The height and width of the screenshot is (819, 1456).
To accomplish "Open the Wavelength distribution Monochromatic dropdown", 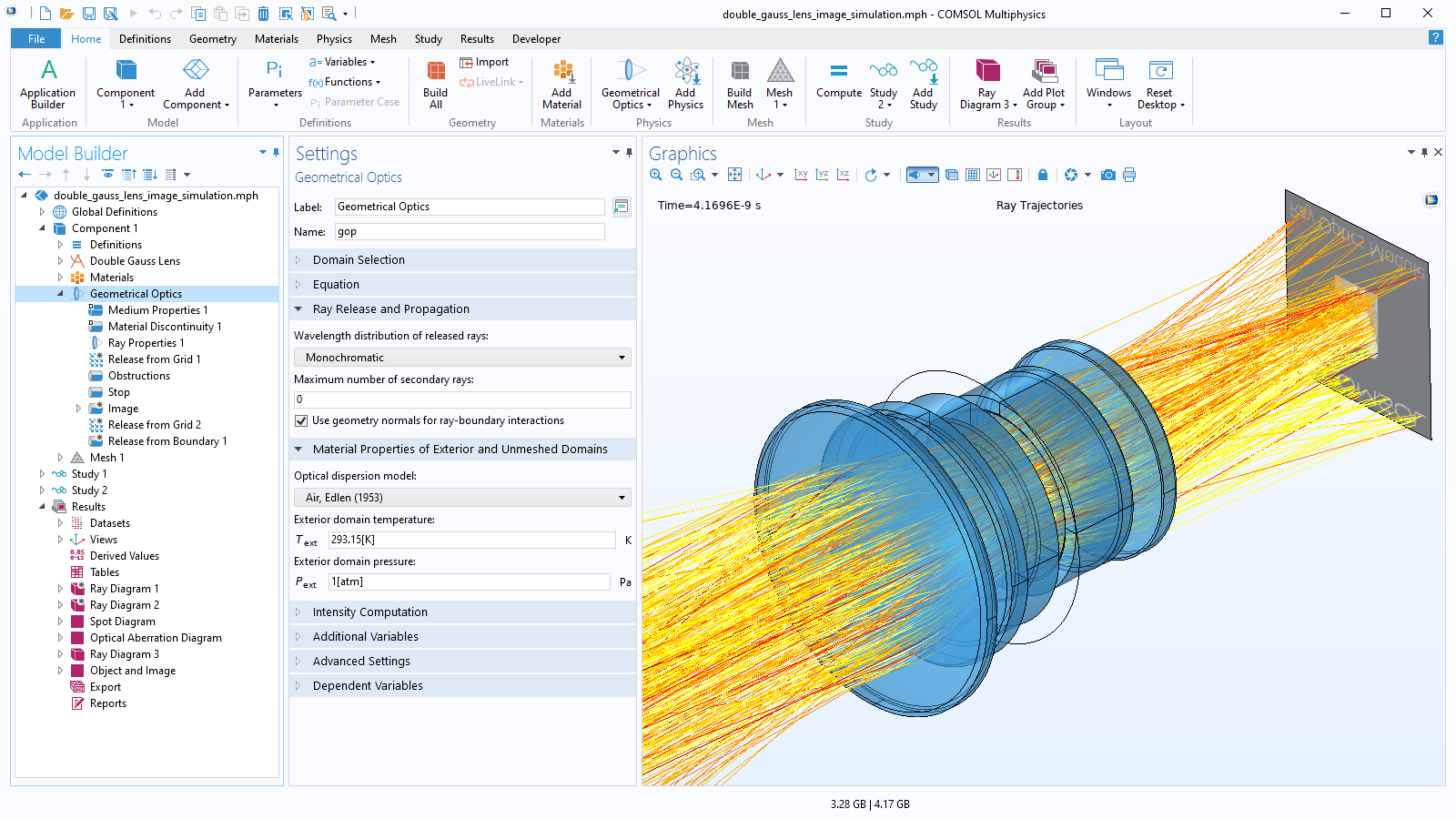I will coord(462,358).
